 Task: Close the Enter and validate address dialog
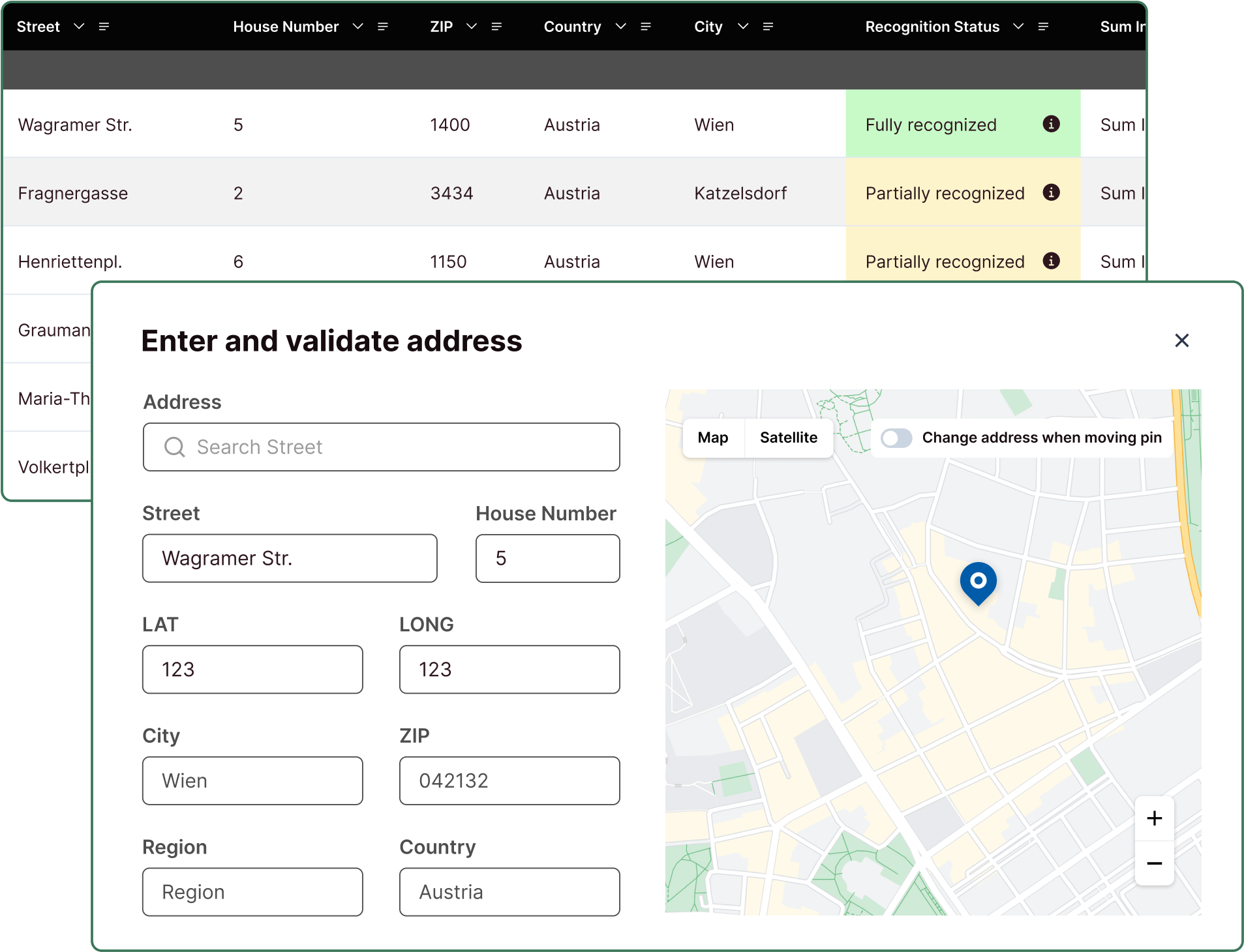click(1181, 340)
